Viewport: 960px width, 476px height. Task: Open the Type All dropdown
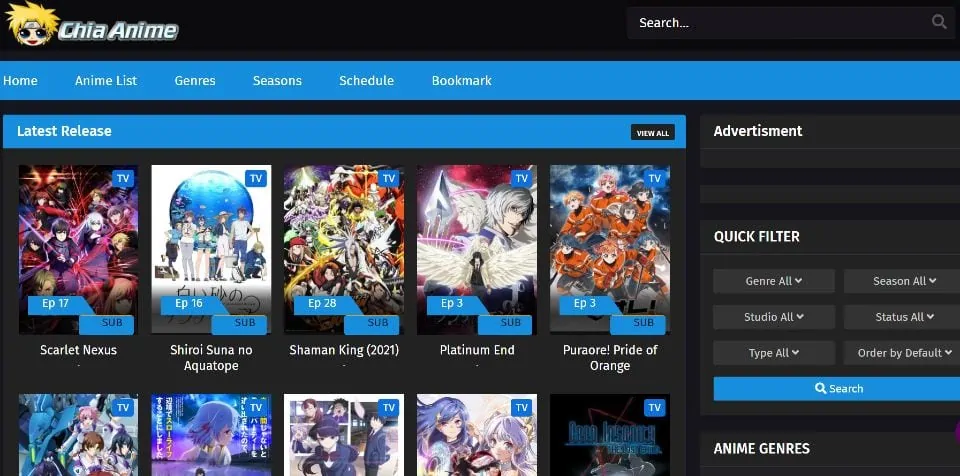tap(774, 353)
